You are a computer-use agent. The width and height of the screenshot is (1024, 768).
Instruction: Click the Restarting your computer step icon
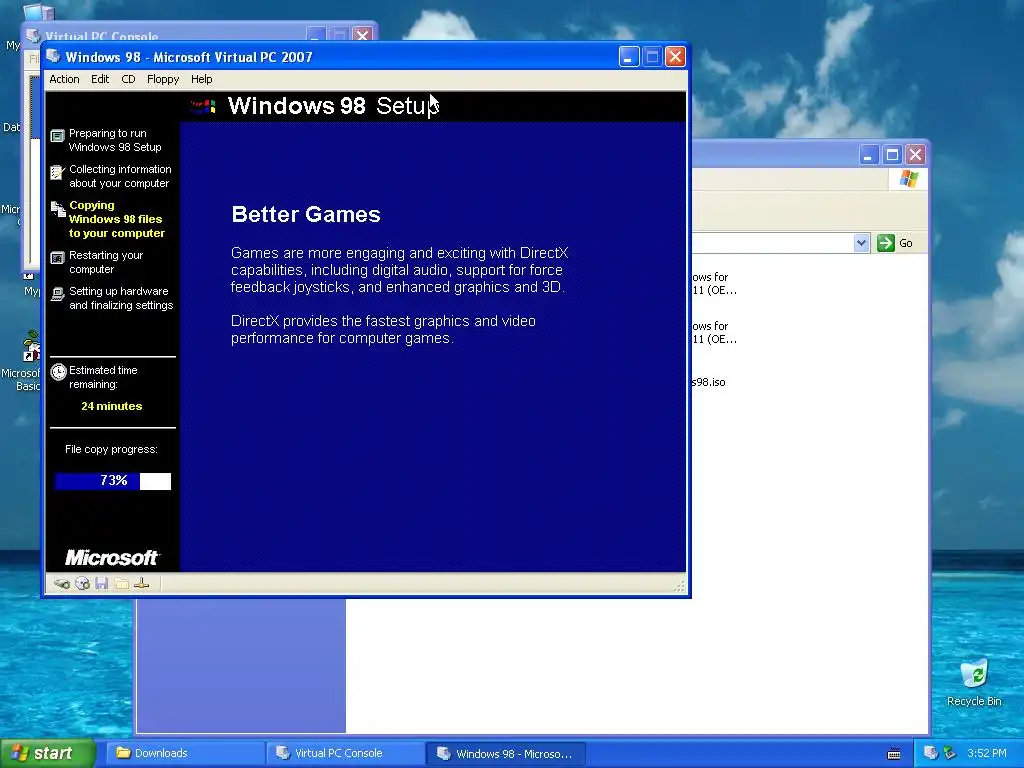tap(57, 258)
